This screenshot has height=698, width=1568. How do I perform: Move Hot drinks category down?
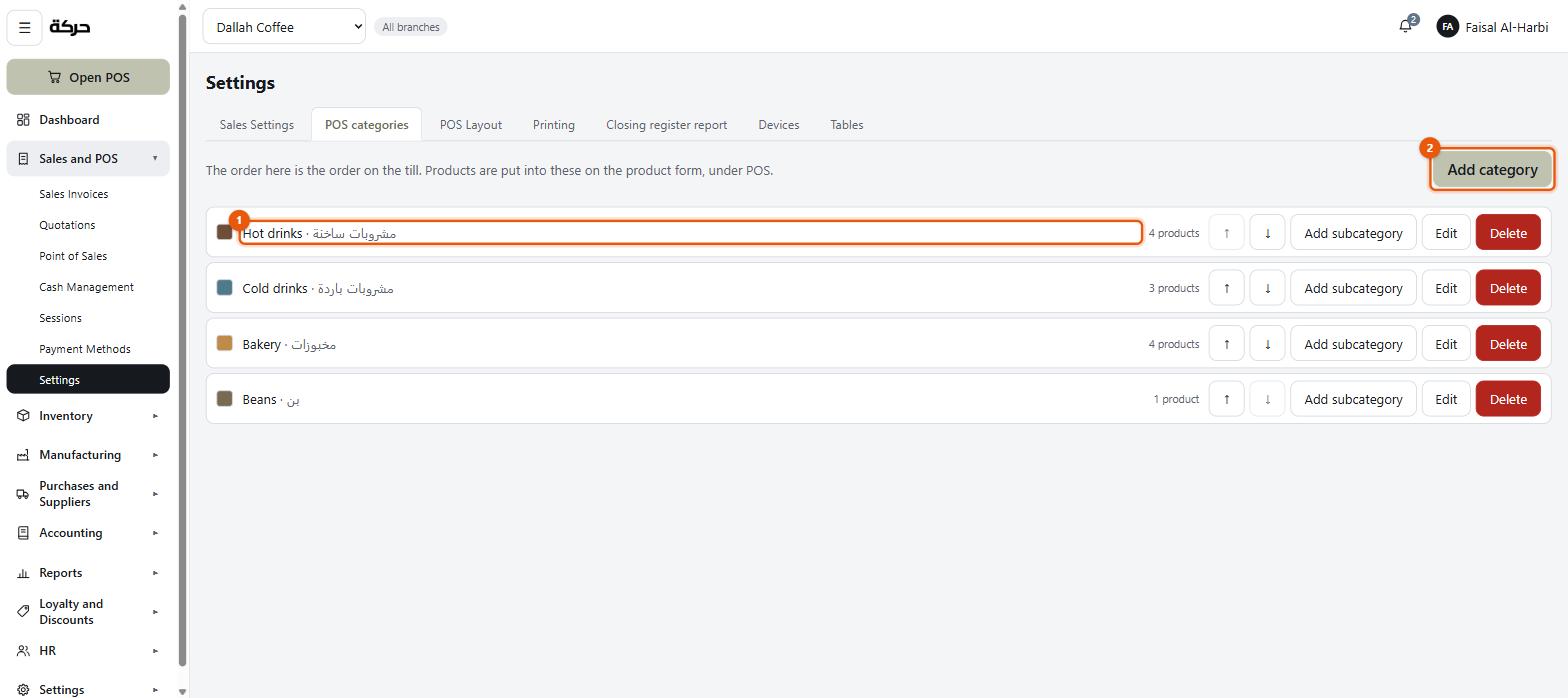(1267, 233)
